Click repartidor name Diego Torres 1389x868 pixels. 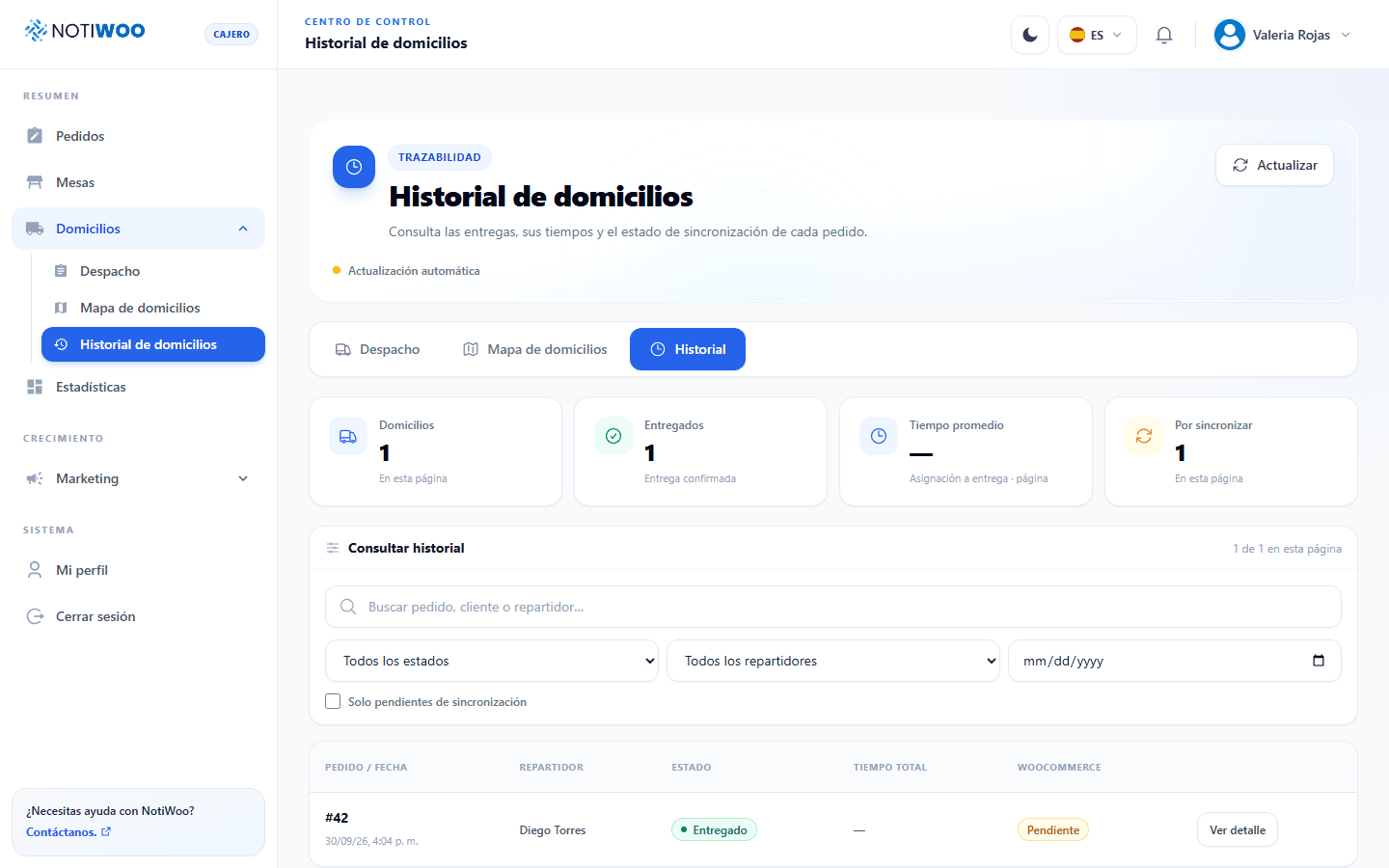[x=553, y=830]
